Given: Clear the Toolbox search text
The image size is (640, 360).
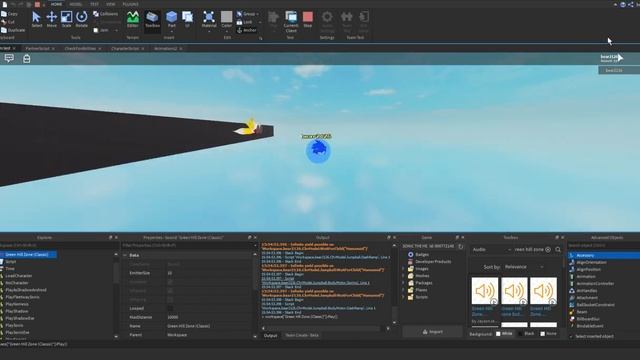Looking at the screenshot, I should click(548, 249).
